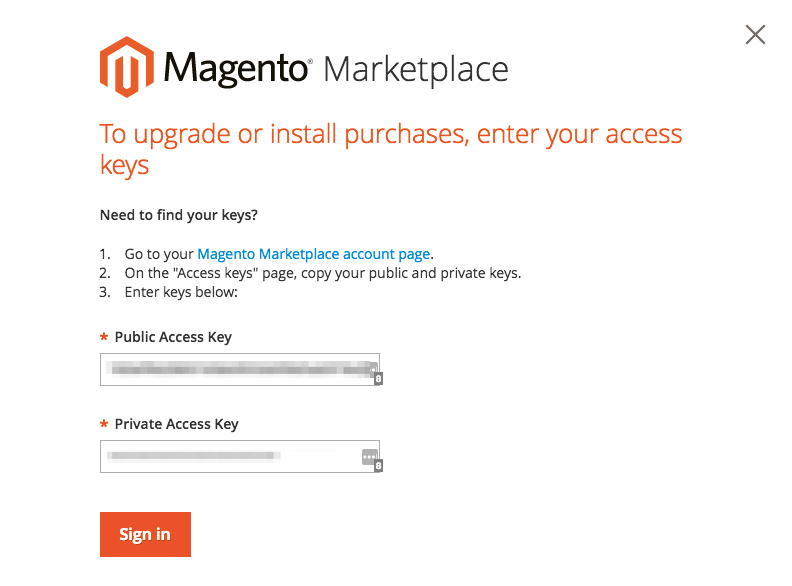792x586 pixels.
Task: Click the red asterisk beside Private Access Key
Action: tap(104, 423)
